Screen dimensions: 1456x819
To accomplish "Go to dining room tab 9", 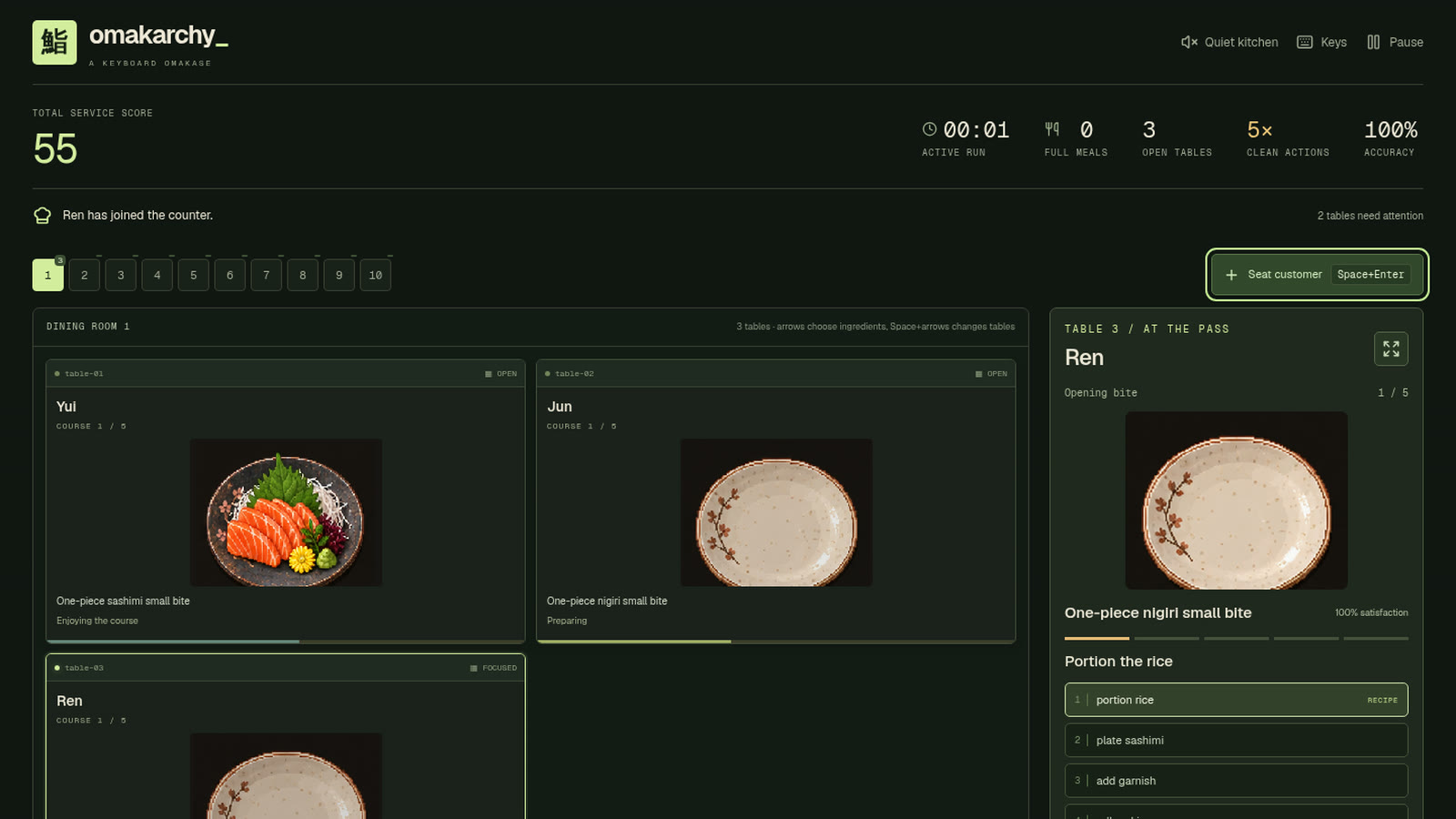I will (339, 275).
